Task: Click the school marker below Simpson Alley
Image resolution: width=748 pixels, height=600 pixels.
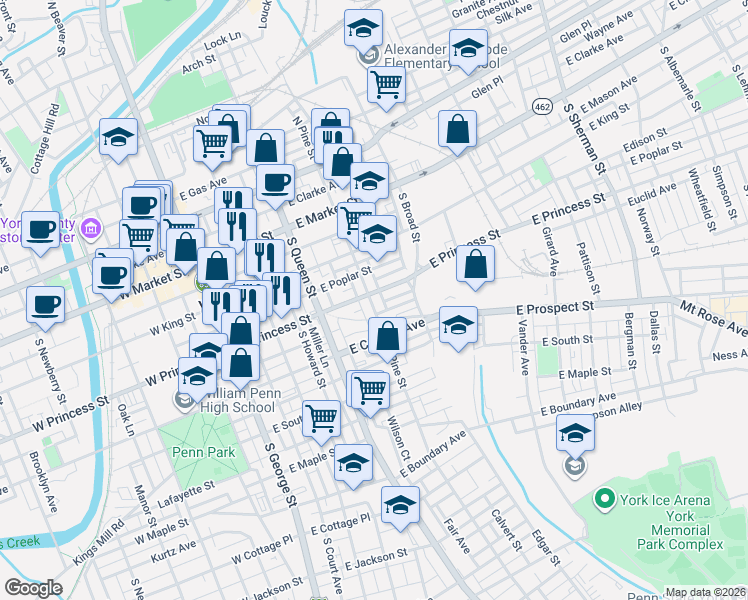Action: coord(575,435)
